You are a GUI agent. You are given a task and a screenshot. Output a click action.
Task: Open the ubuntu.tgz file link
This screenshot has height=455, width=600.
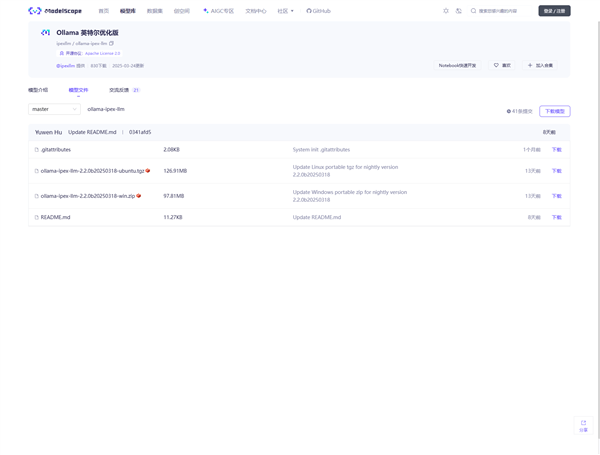92,171
